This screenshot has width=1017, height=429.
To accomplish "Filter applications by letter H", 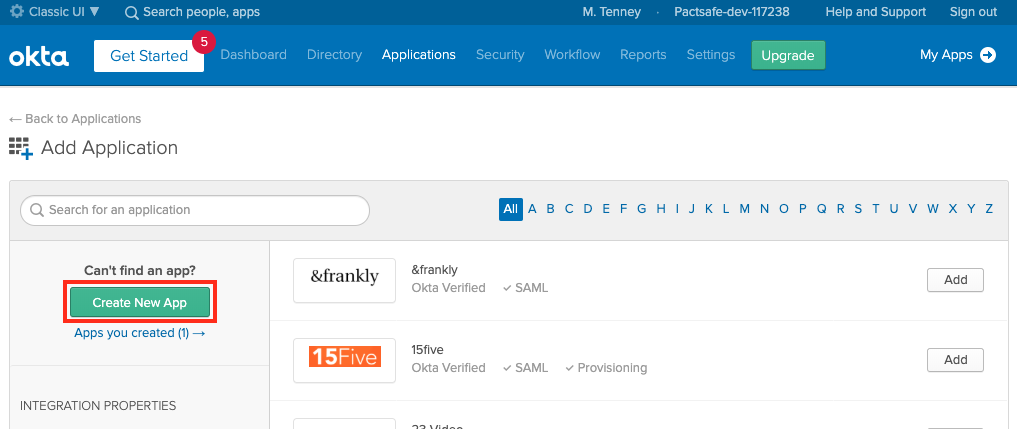I will (661, 209).
